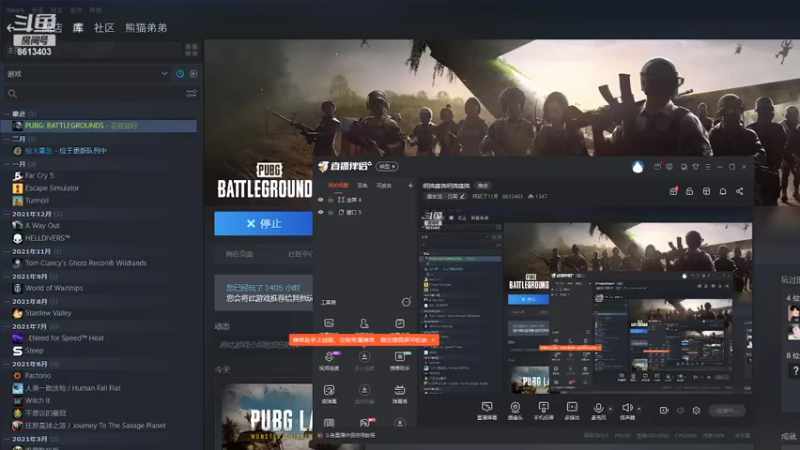The height and width of the screenshot is (450, 800).
Task: Toggle the room lock icon beside gift box
Action: coord(690,191)
